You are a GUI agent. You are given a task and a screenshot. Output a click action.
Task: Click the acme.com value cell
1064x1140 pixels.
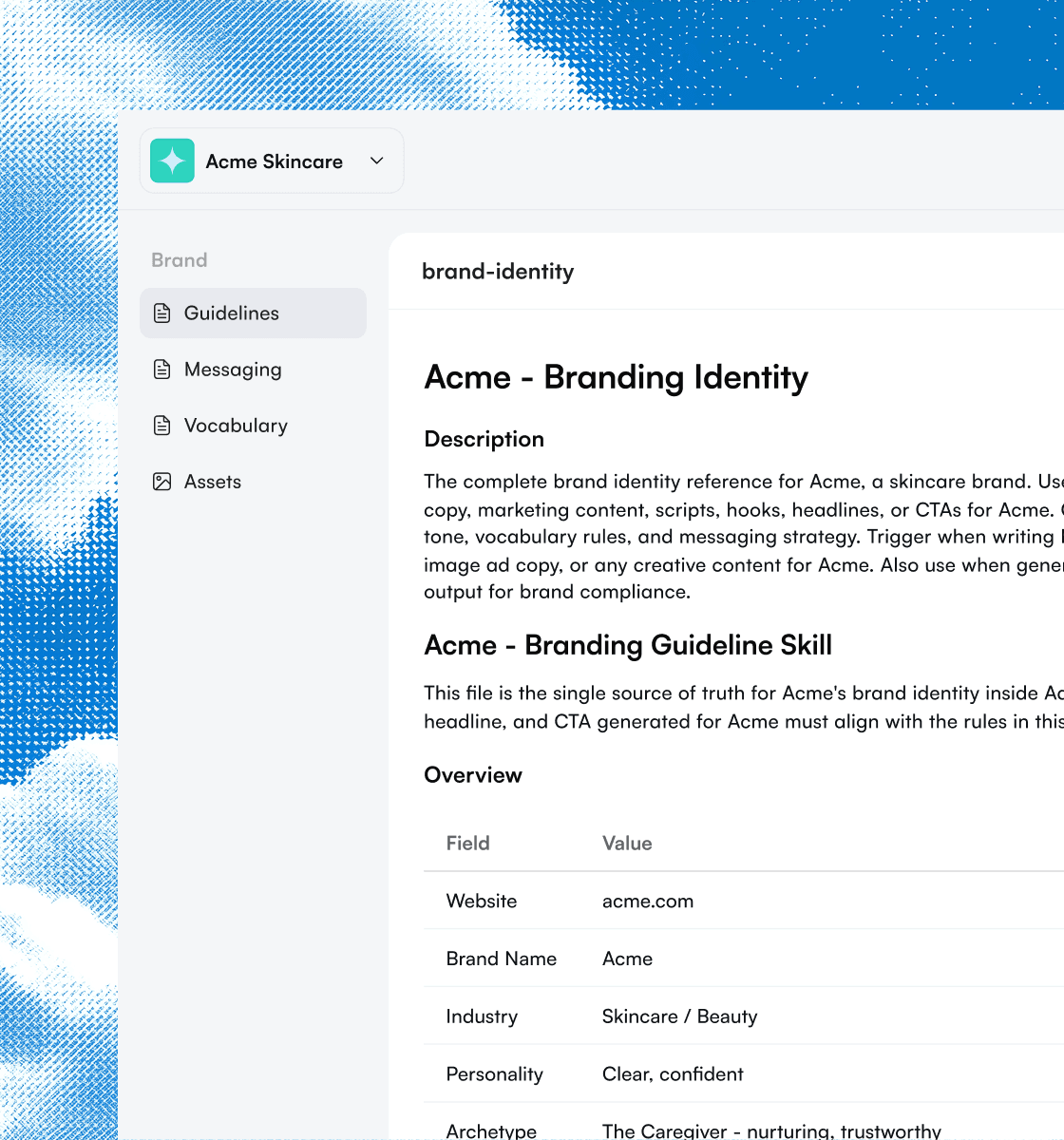[648, 901]
